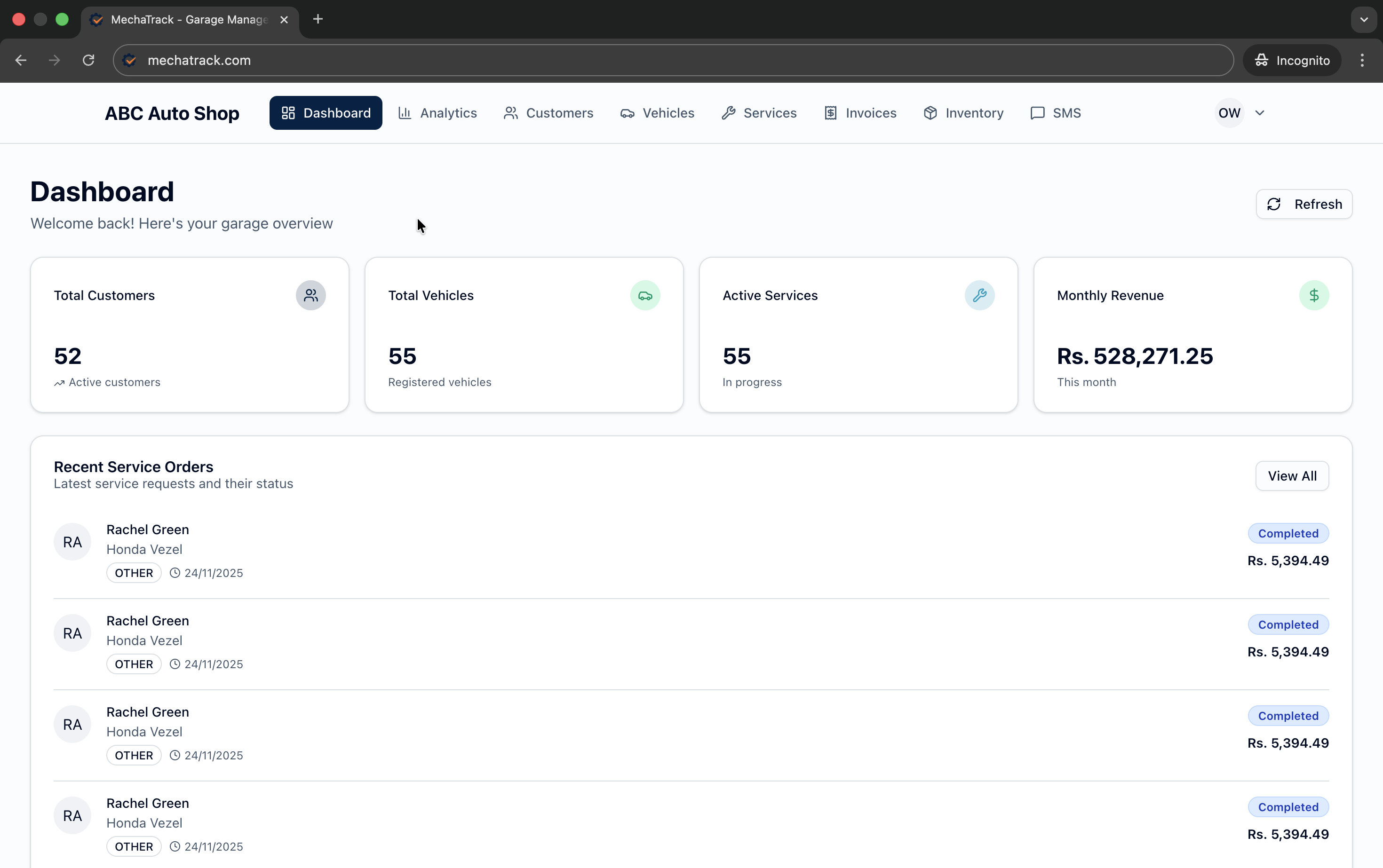Viewport: 1383px width, 868px height.
Task: Open the Inventory box icon
Action: 931,112
